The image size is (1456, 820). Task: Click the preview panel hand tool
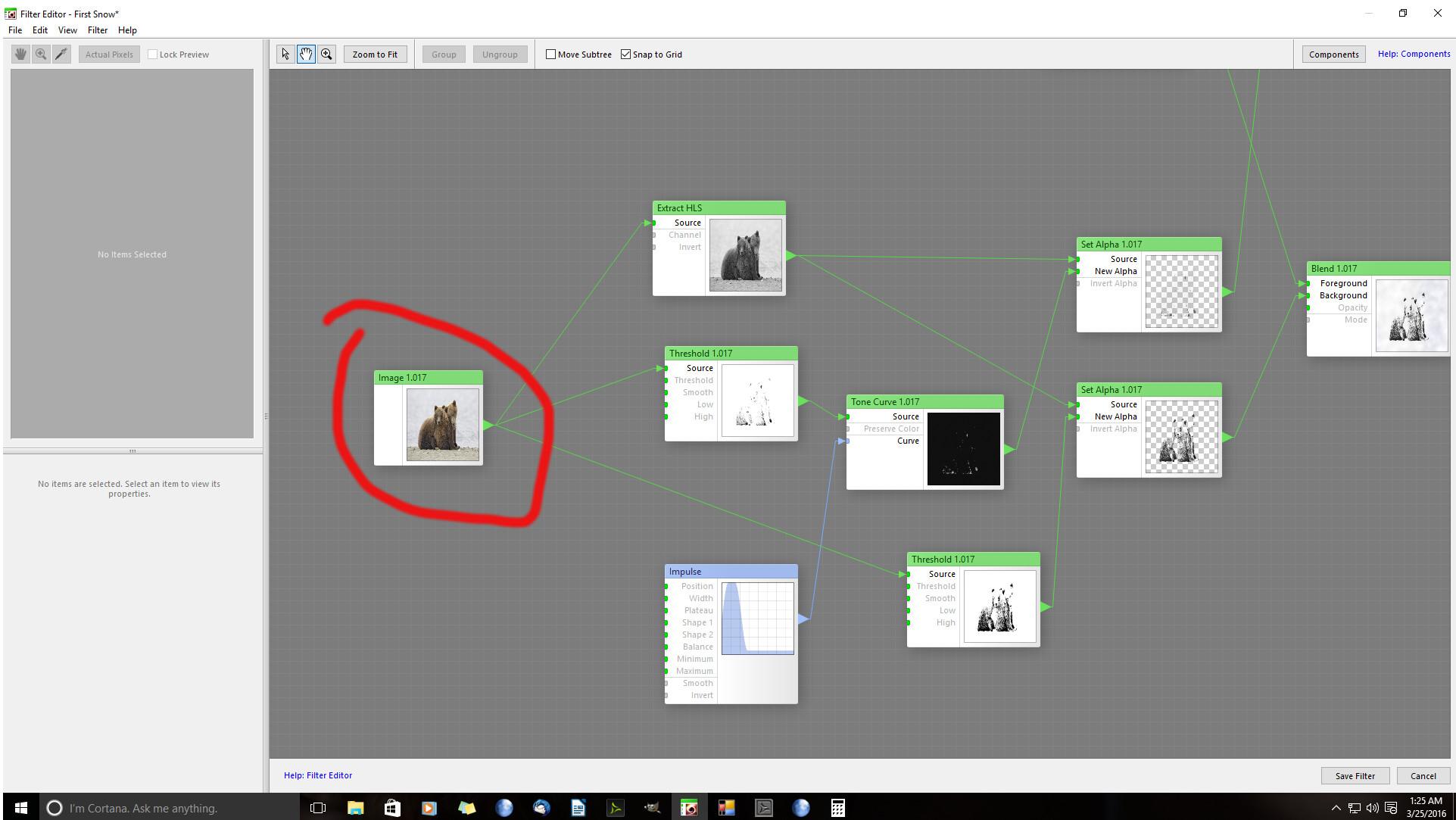coord(20,55)
